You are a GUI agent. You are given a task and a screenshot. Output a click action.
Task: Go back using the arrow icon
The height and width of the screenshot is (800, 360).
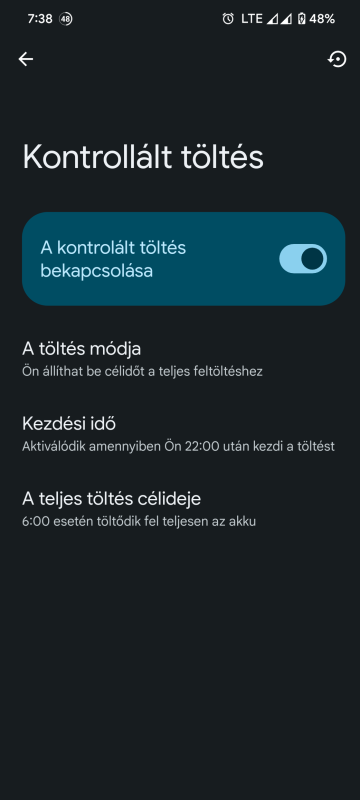tap(25, 59)
